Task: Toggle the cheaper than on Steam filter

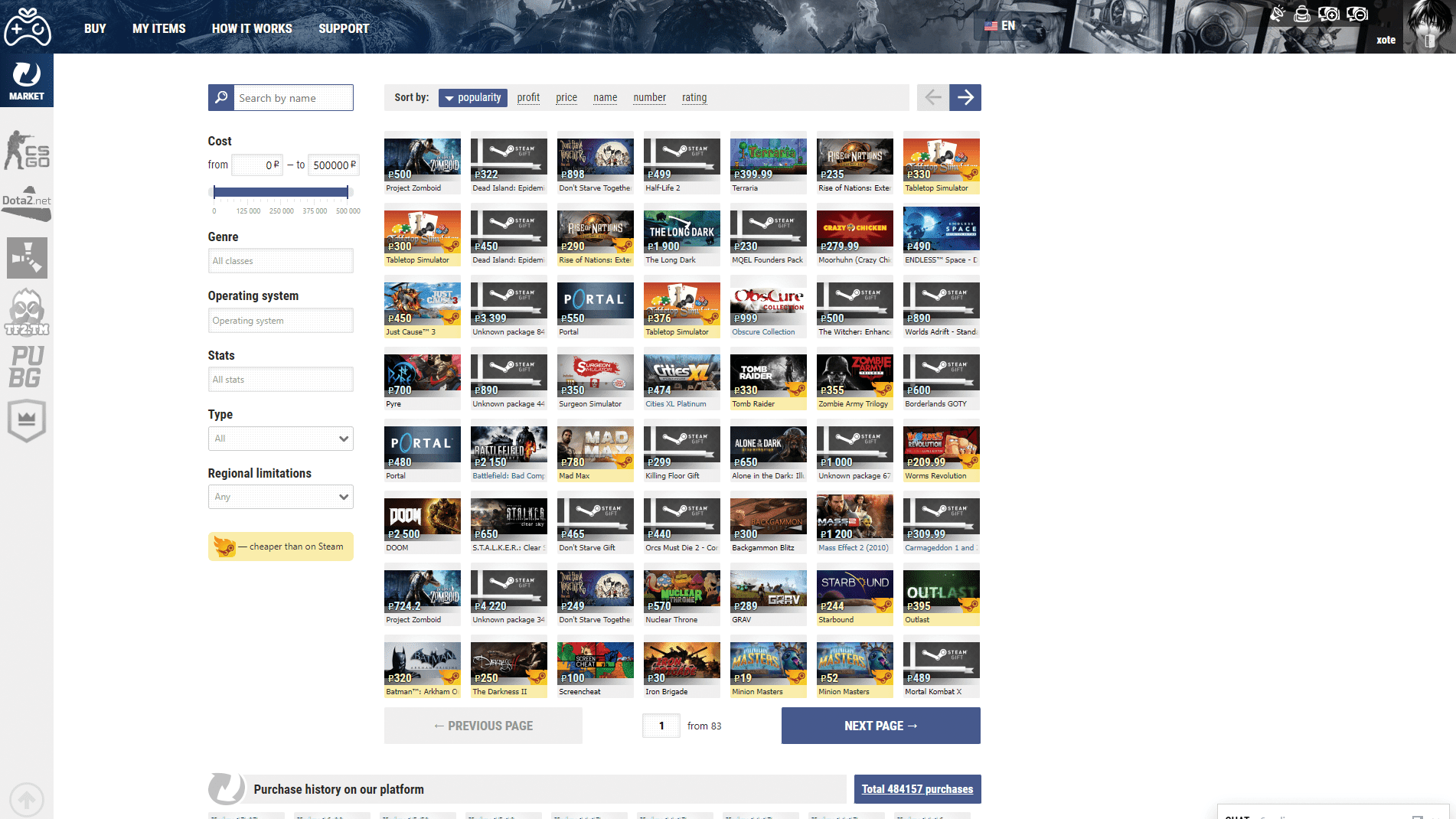Action: (280, 547)
